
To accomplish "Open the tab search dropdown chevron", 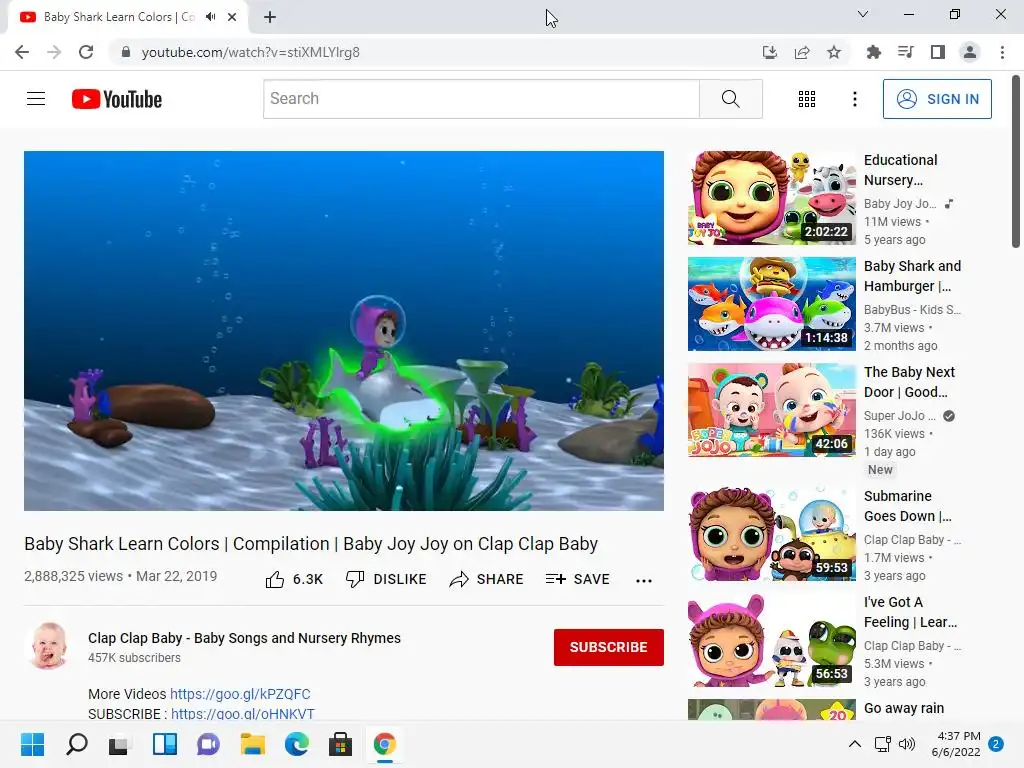I will (863, 14).
